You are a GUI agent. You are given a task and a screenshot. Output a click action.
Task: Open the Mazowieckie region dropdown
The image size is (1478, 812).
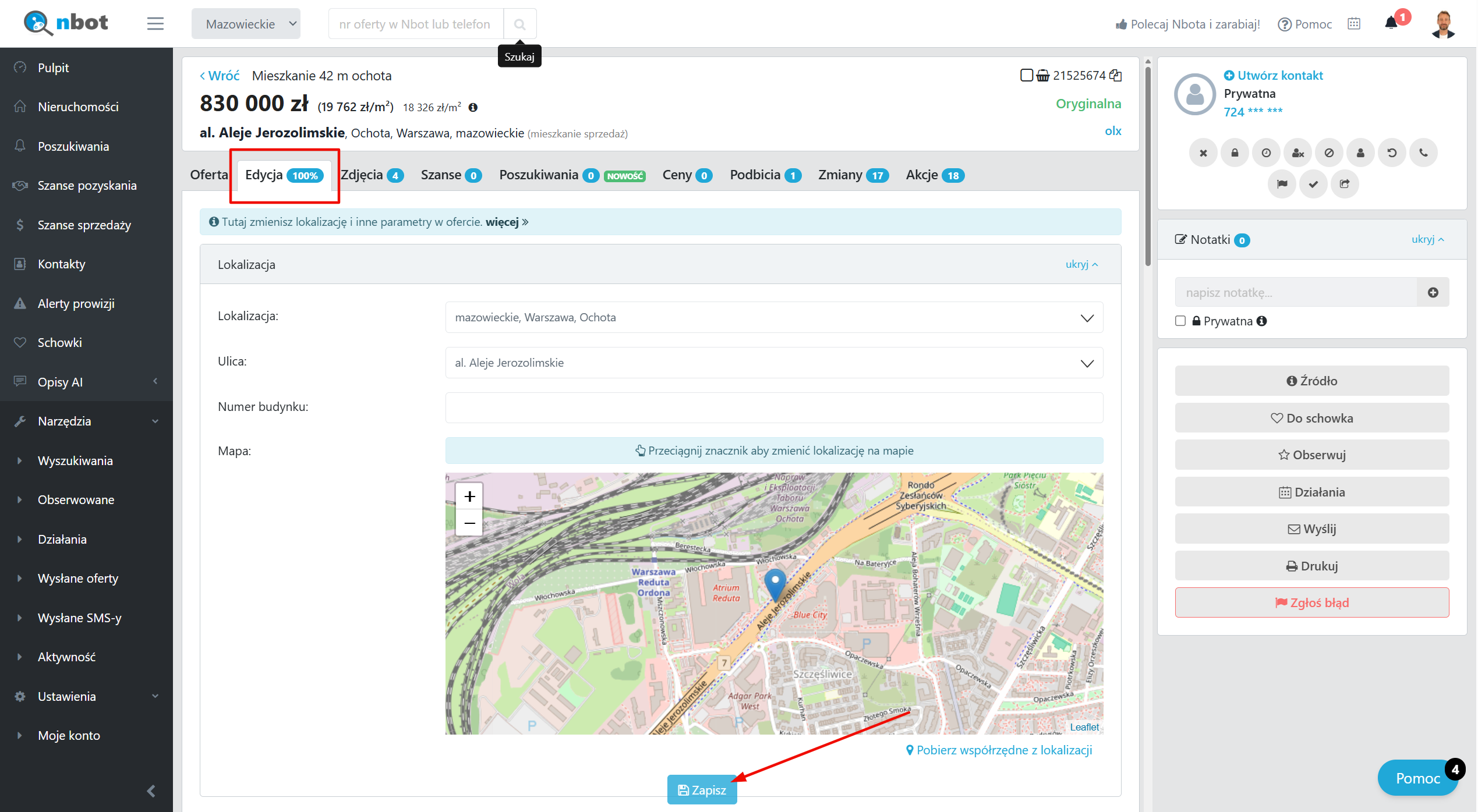click(x=246, y=24)
